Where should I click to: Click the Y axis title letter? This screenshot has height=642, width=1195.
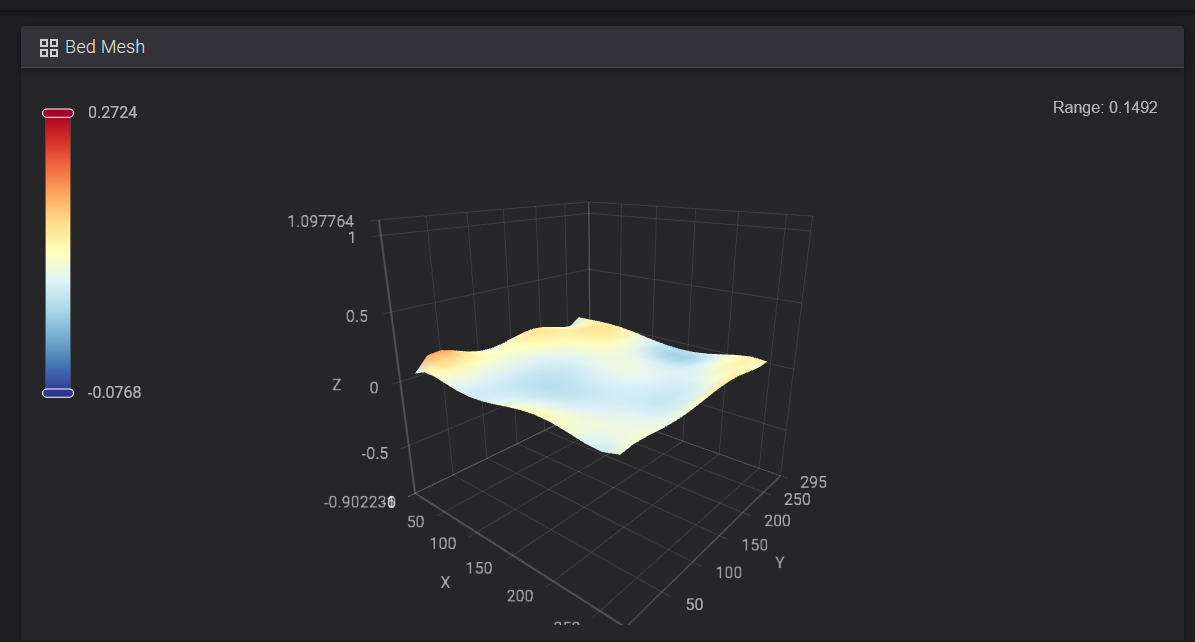[x=780, y=563]
